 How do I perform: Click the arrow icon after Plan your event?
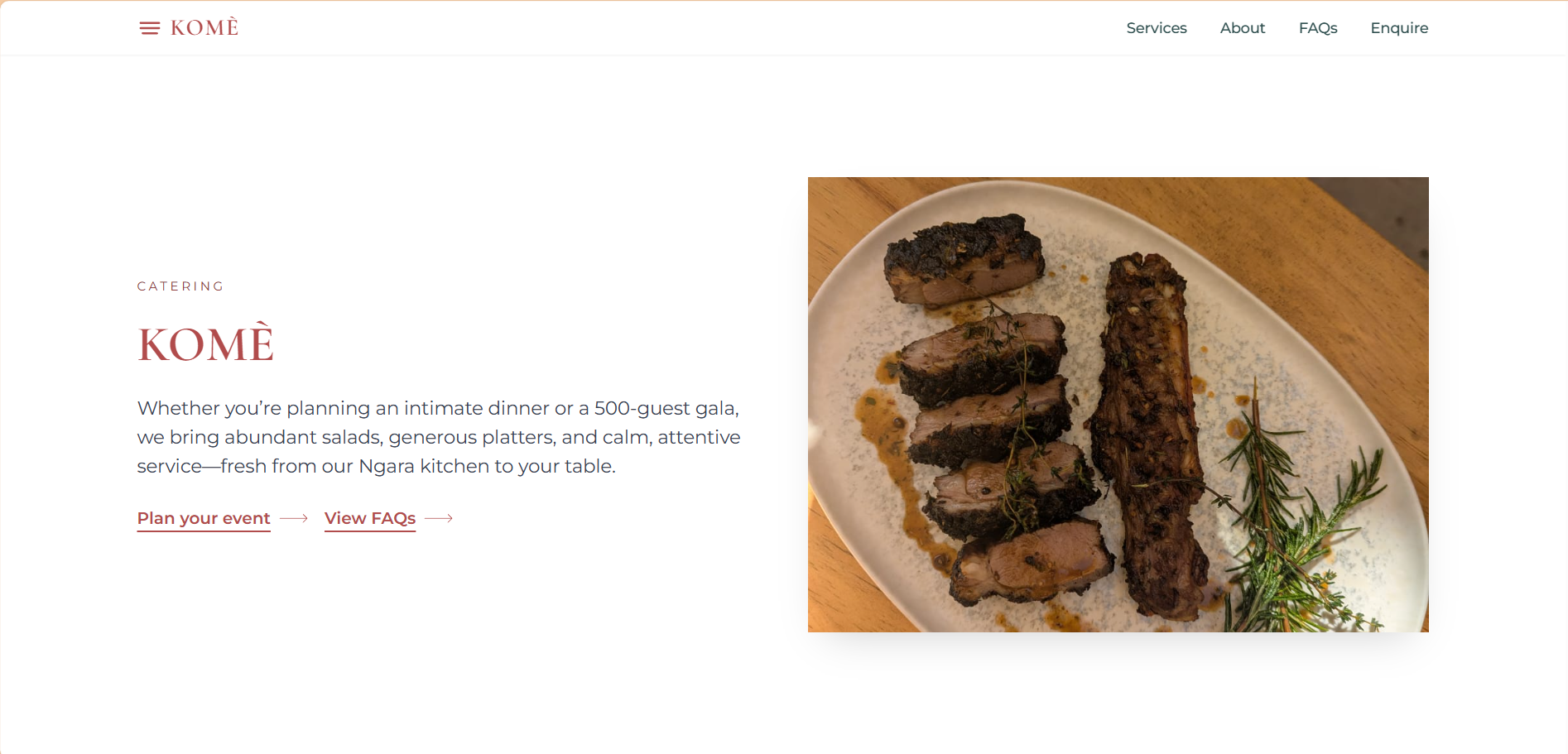pos(293,519)
